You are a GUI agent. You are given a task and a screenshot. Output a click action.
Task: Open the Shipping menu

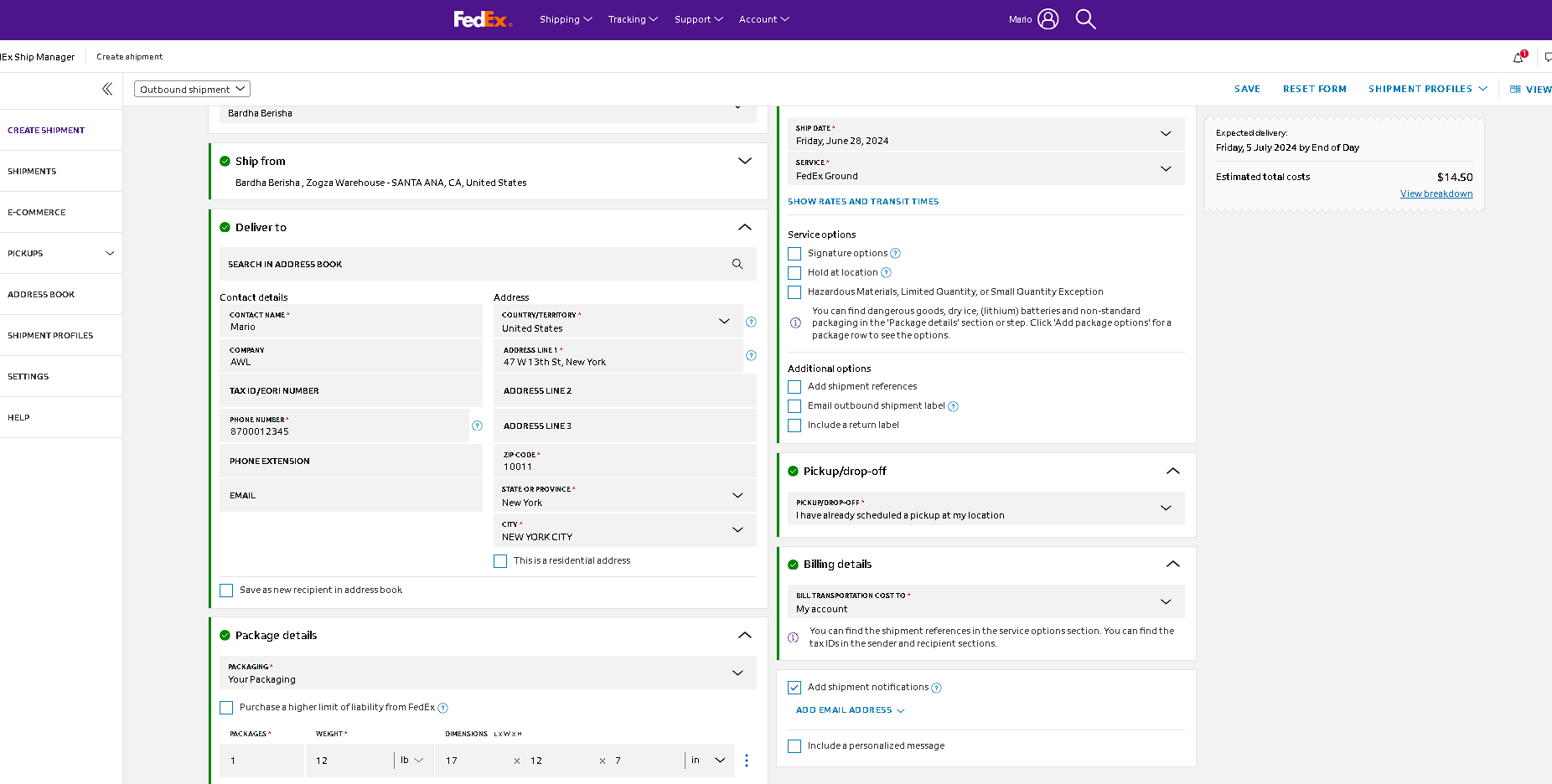pos(566,19)
